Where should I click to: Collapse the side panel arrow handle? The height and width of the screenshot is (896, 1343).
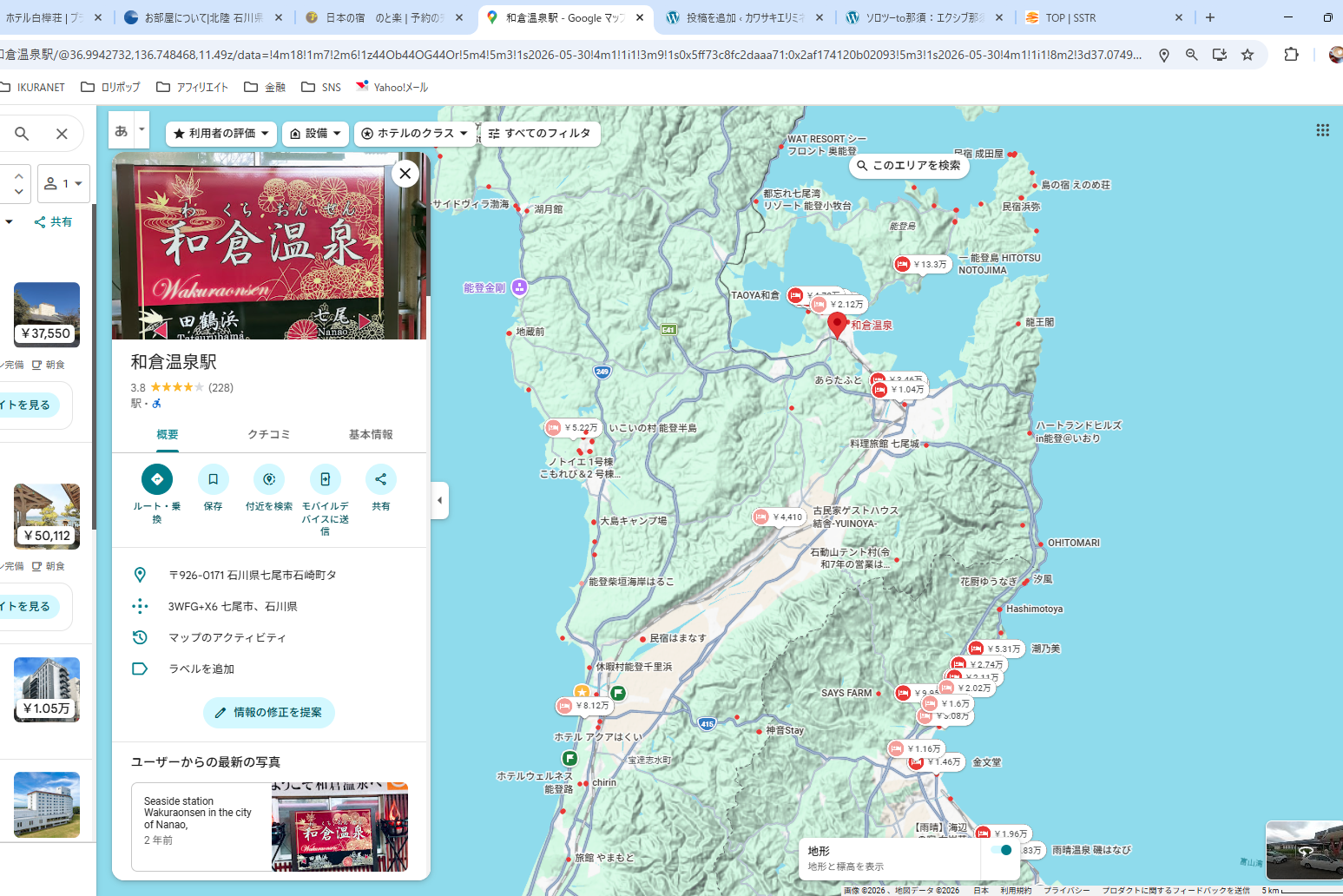(x=439, y=500)
